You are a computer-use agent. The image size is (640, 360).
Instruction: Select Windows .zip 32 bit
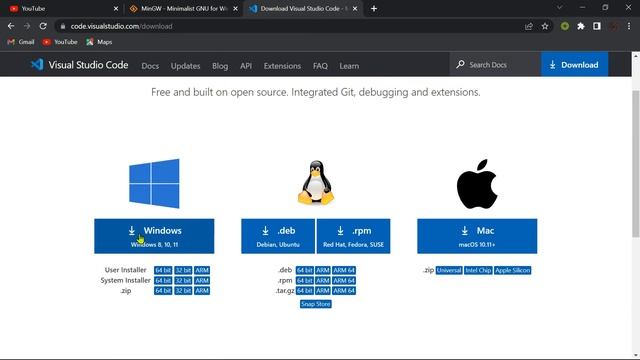183,291
